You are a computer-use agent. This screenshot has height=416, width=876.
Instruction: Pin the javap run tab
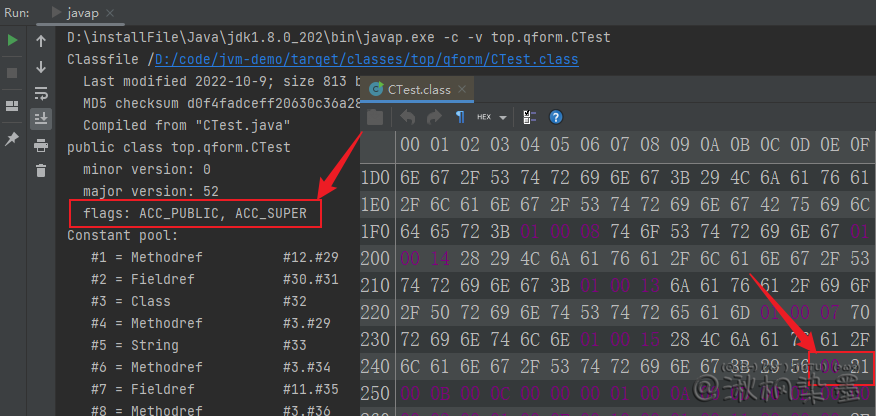12,139
